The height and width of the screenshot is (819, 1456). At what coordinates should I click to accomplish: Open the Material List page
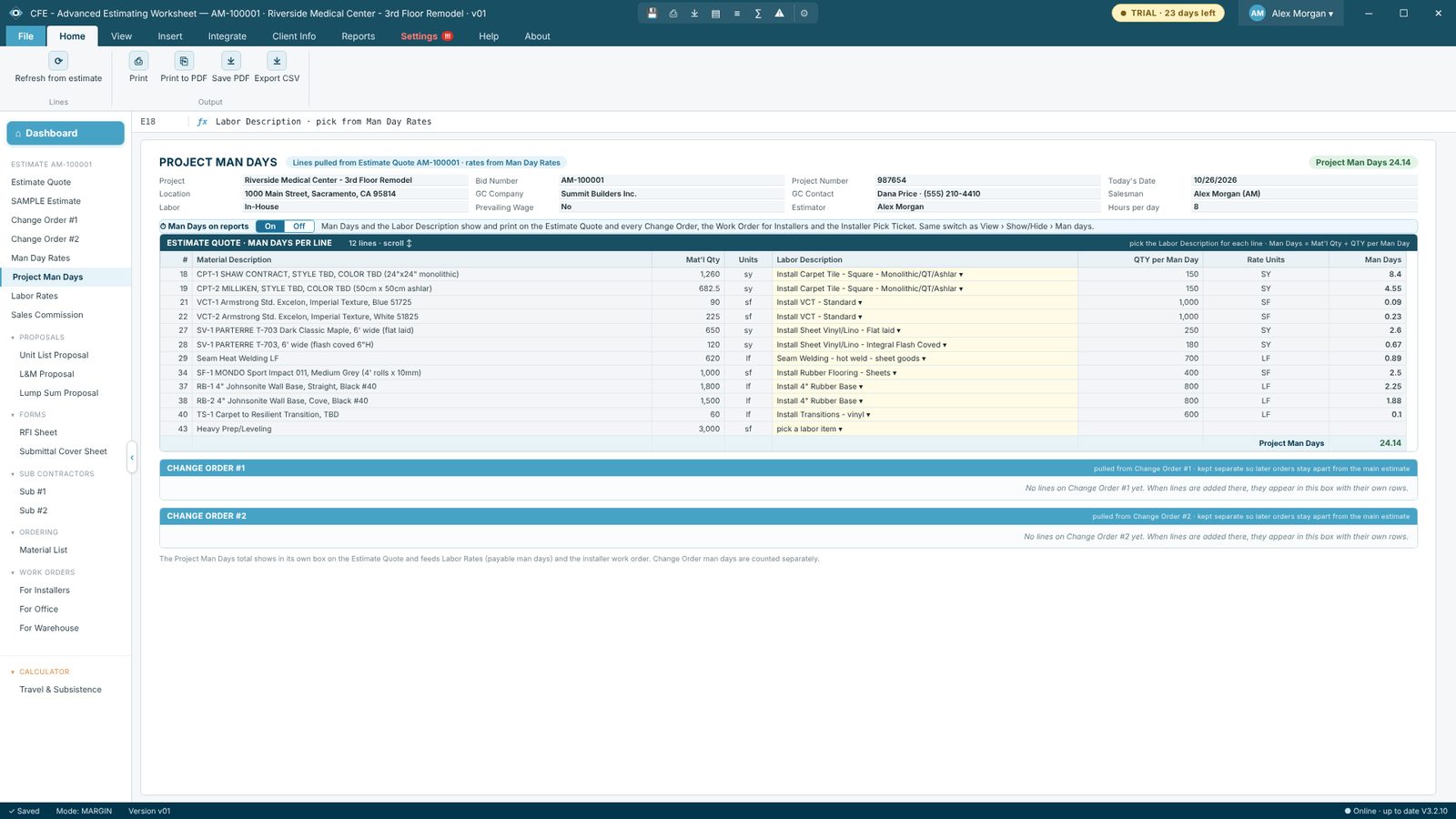point(66,551)
